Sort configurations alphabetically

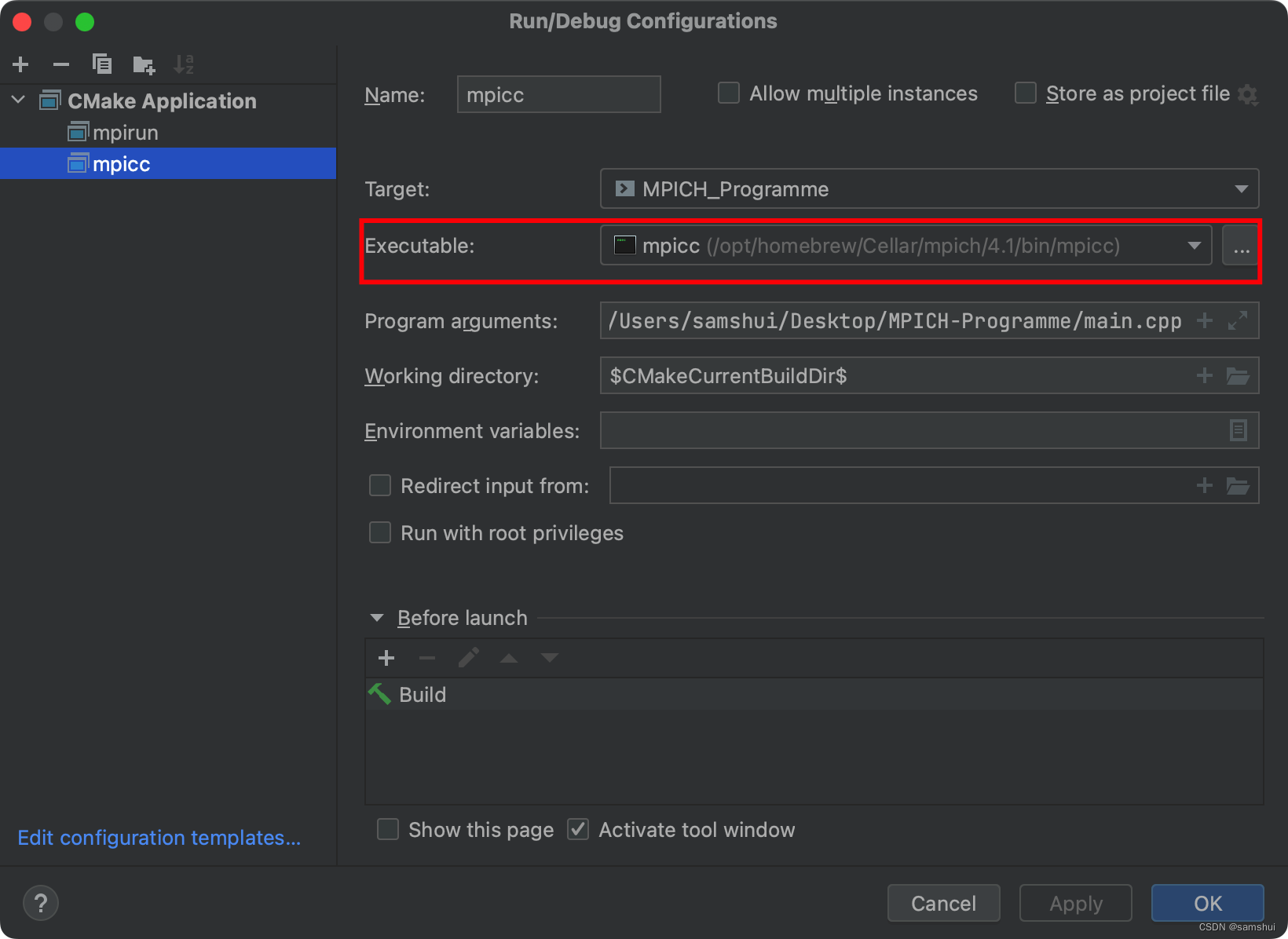(x=185, y=64)
